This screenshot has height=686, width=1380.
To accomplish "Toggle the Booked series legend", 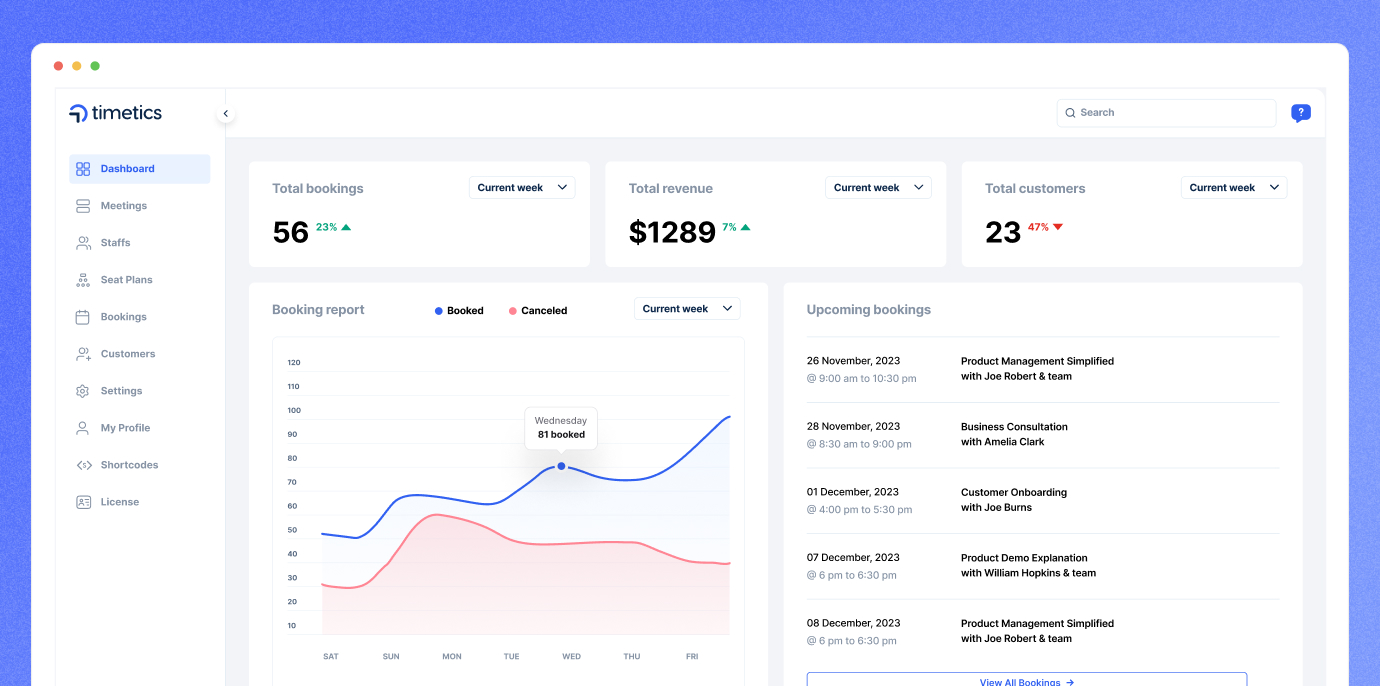I will [x=459, y=311].
